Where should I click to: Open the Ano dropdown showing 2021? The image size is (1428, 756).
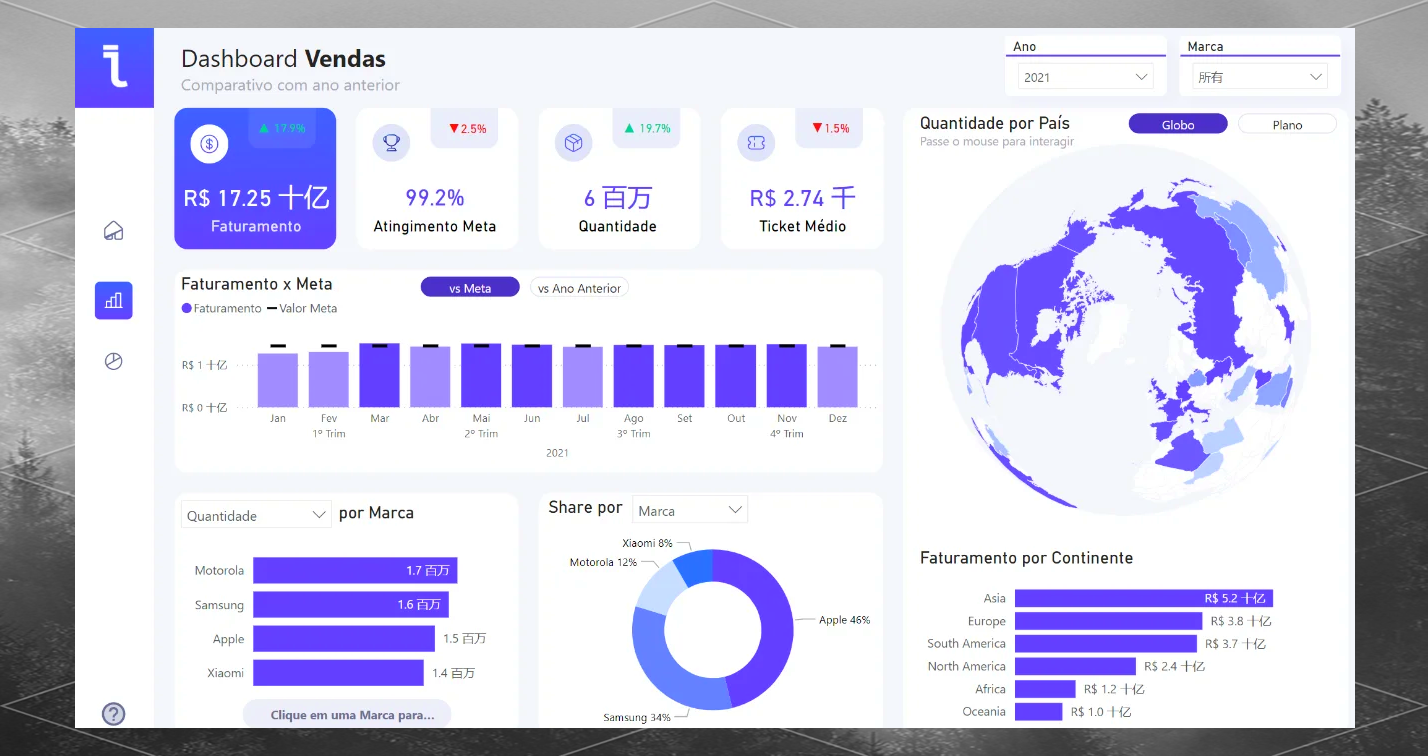coord(1085,77)
